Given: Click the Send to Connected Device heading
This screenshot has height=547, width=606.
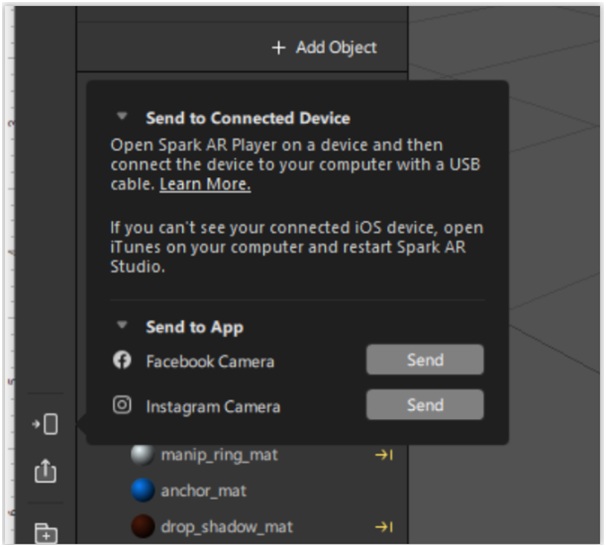Looking at the screenshot, I should [248, 118].
